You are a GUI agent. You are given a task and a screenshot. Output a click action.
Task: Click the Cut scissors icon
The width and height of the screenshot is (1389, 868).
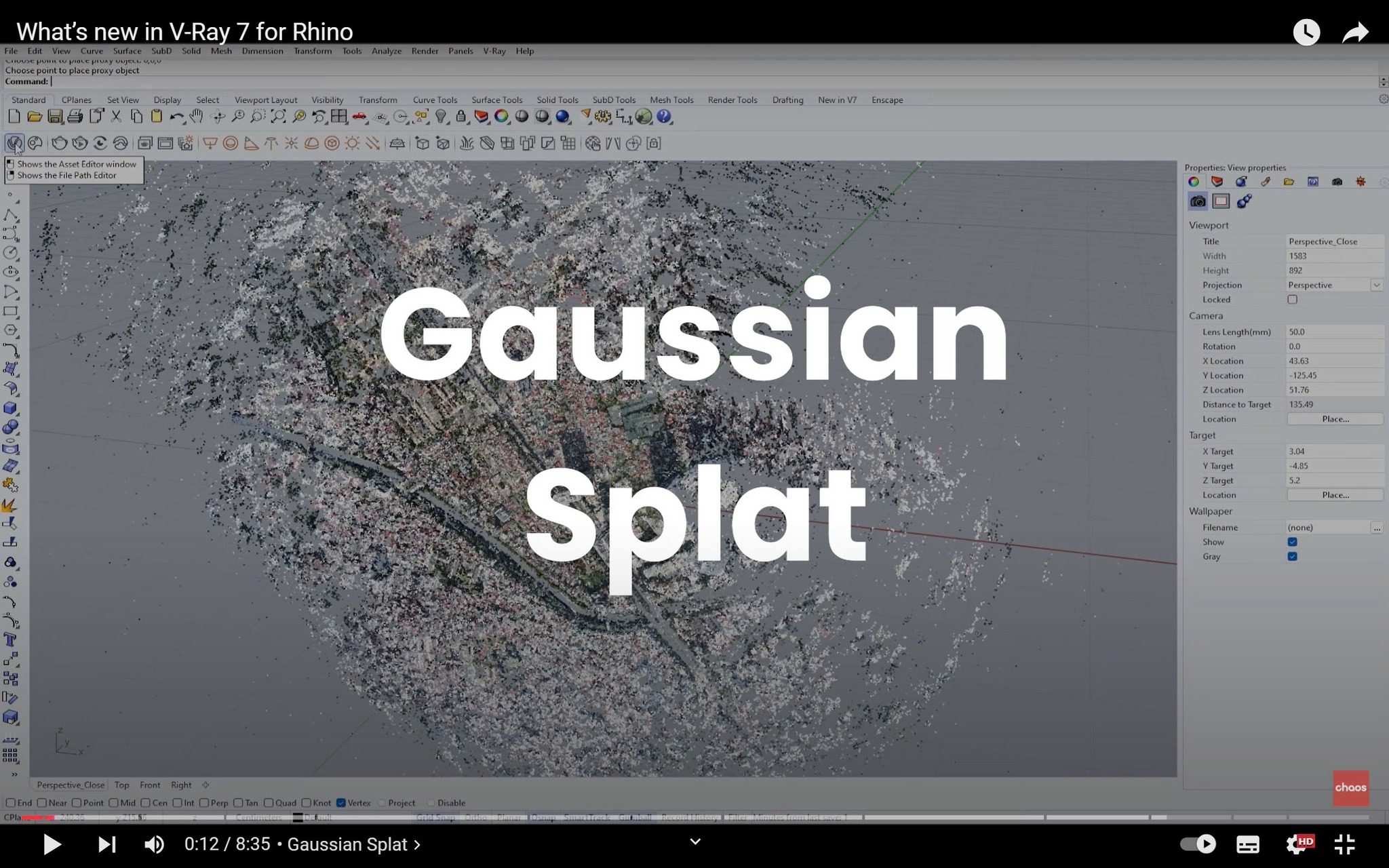[116, 117]
